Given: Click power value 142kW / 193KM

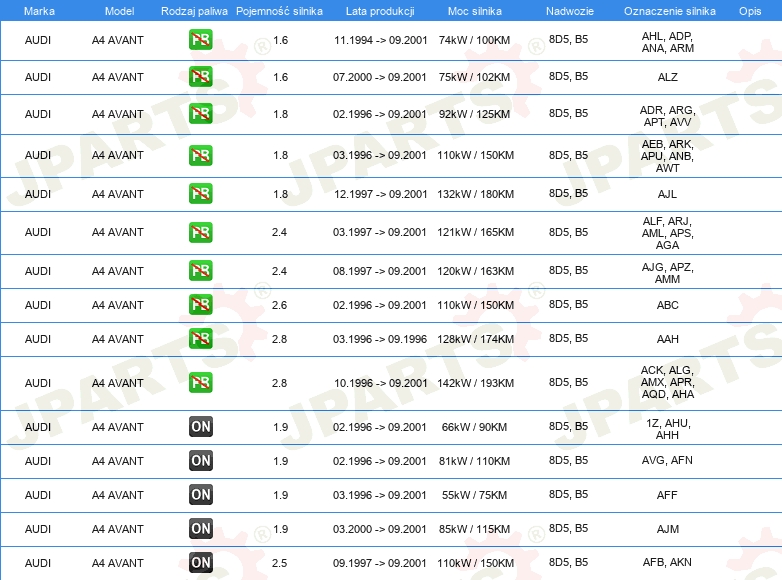Looking at the screenshot, I should (475, 383).
